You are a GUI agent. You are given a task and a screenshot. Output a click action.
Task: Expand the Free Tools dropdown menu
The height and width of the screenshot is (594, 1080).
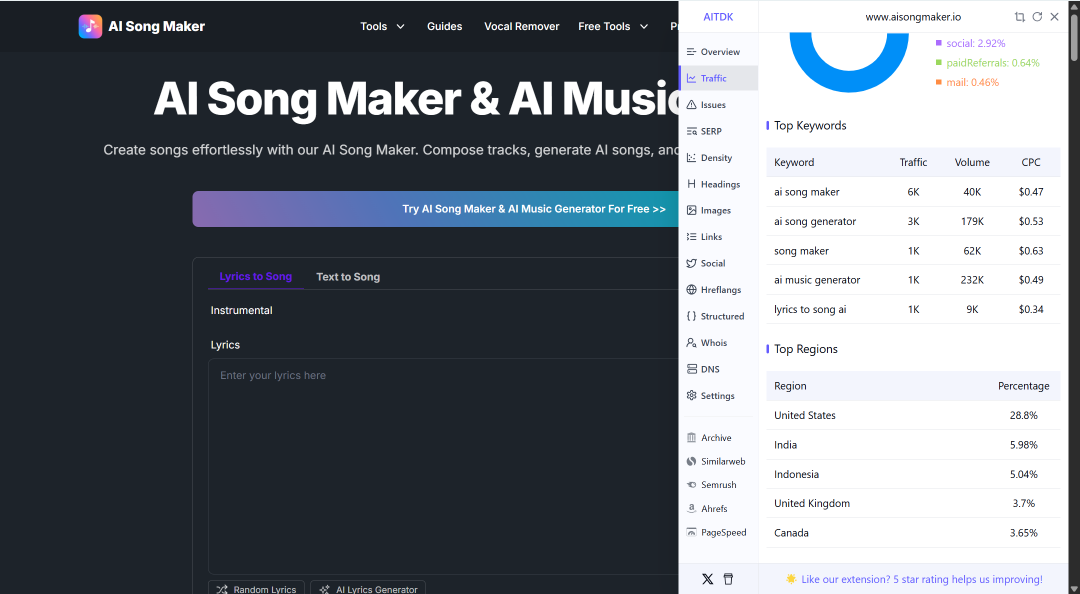613,26
